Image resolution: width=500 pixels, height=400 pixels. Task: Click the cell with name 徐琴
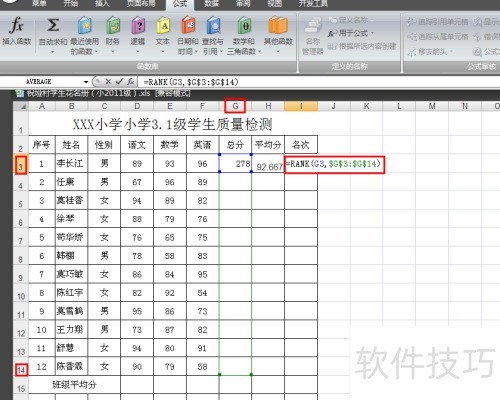[71, 219]
